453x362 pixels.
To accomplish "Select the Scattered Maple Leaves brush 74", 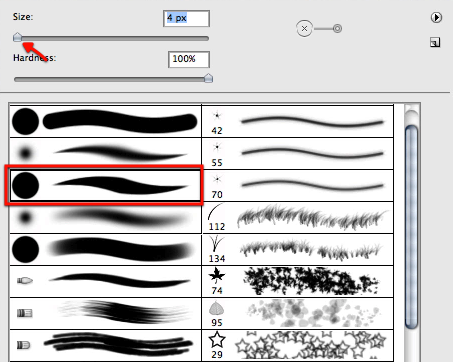I will 298,281.
